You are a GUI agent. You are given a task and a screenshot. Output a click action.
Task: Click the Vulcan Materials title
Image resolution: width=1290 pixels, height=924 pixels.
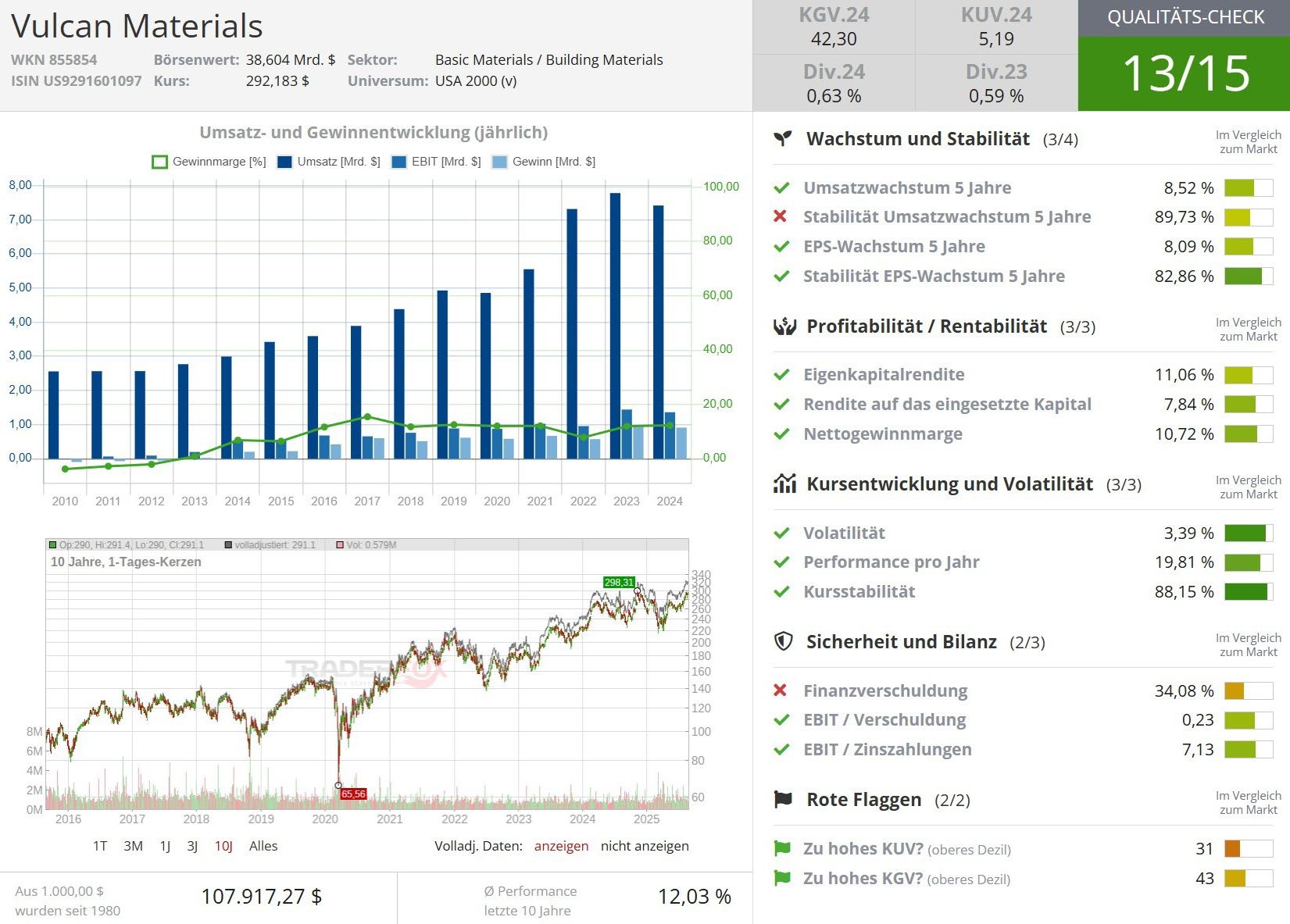138,27
